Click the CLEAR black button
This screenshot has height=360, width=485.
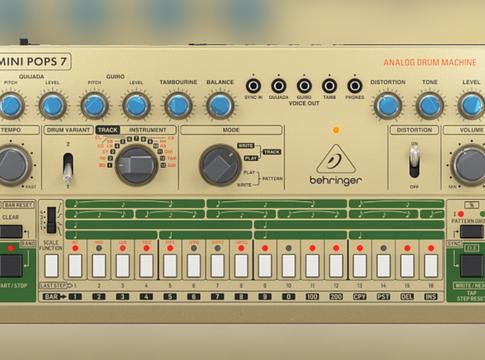[11, 231]
